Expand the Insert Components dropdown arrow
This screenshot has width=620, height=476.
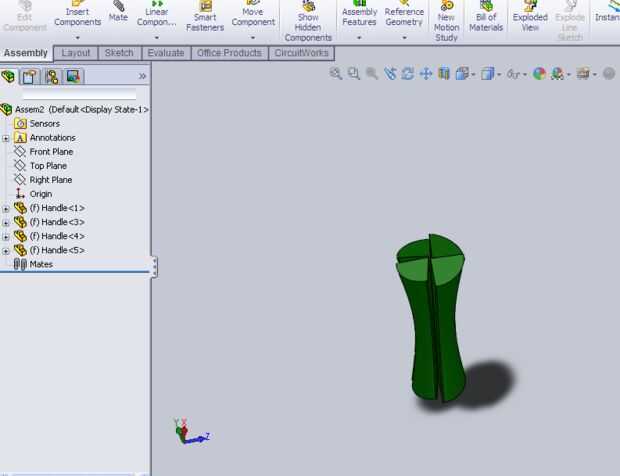click(78, 38)
